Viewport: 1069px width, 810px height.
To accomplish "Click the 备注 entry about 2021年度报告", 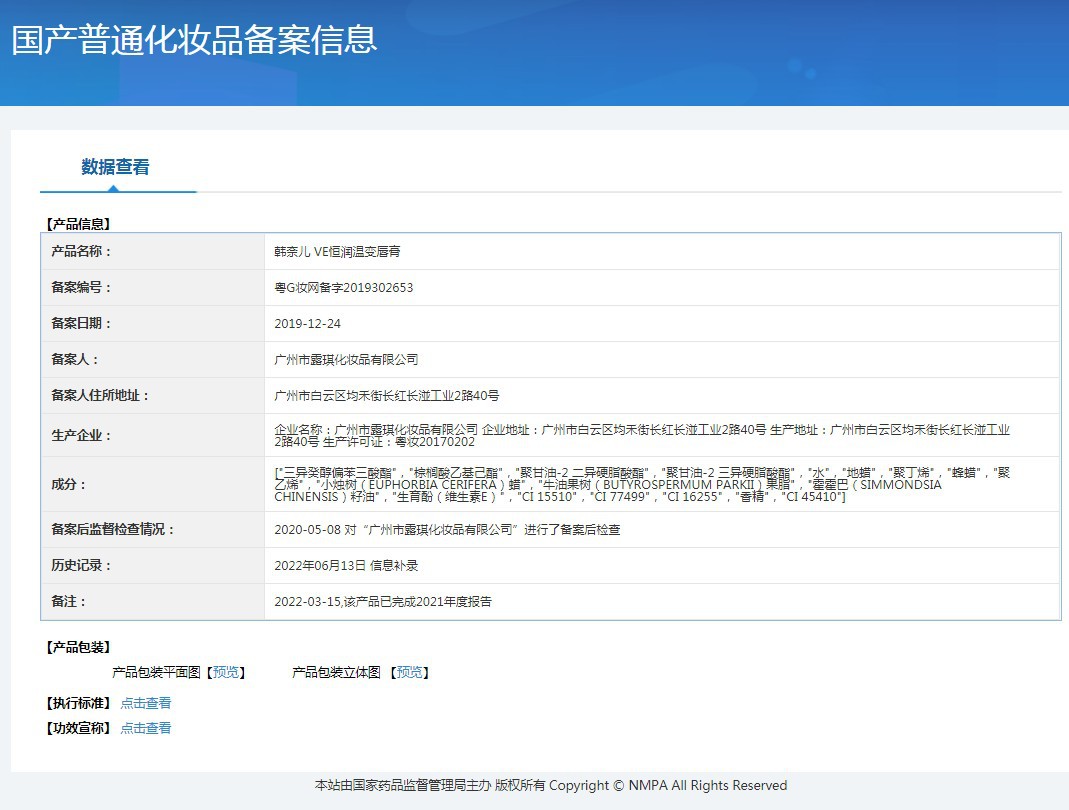I will click(382, 601).
